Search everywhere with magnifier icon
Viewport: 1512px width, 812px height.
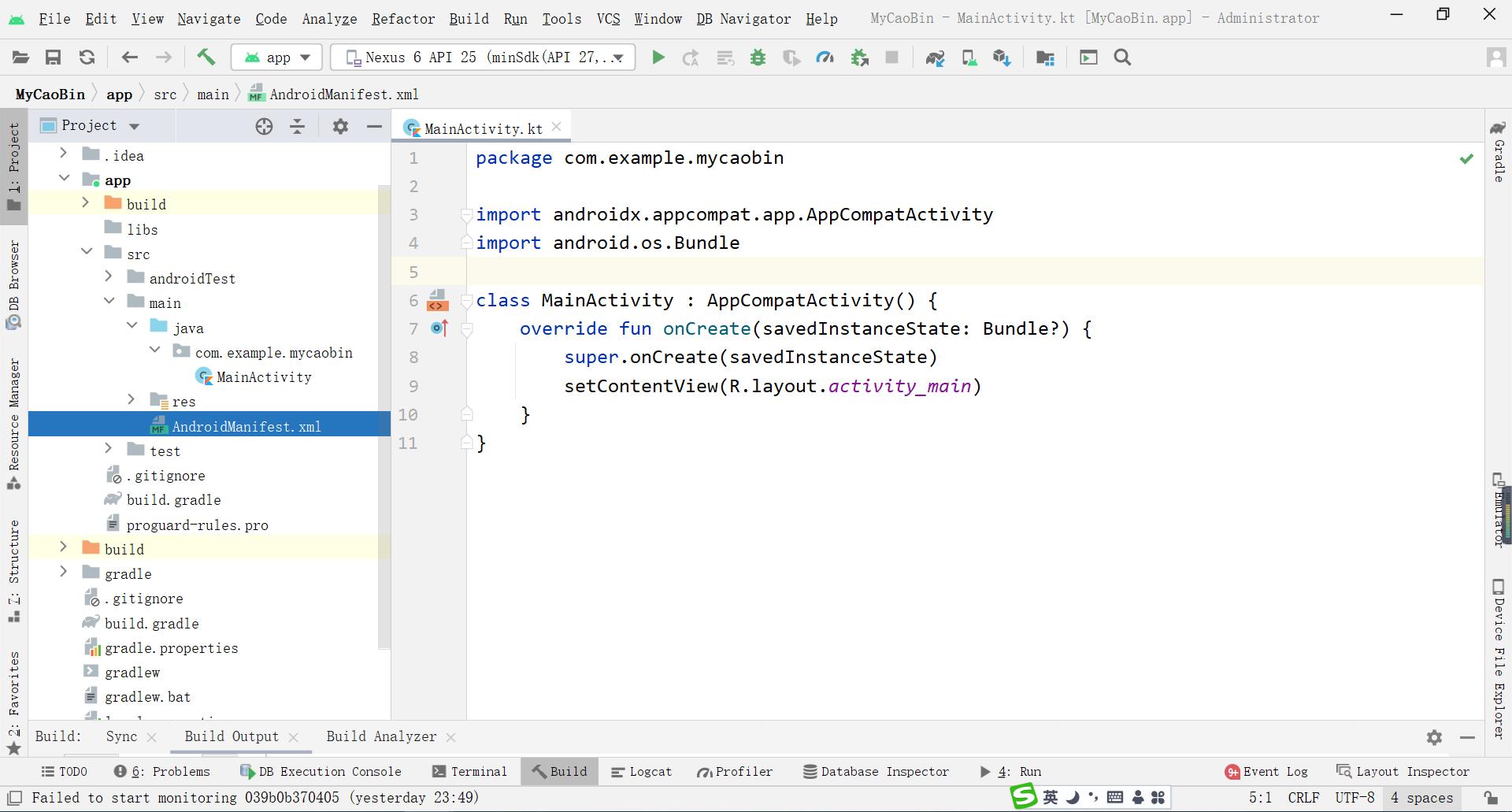coord(1123,57)
